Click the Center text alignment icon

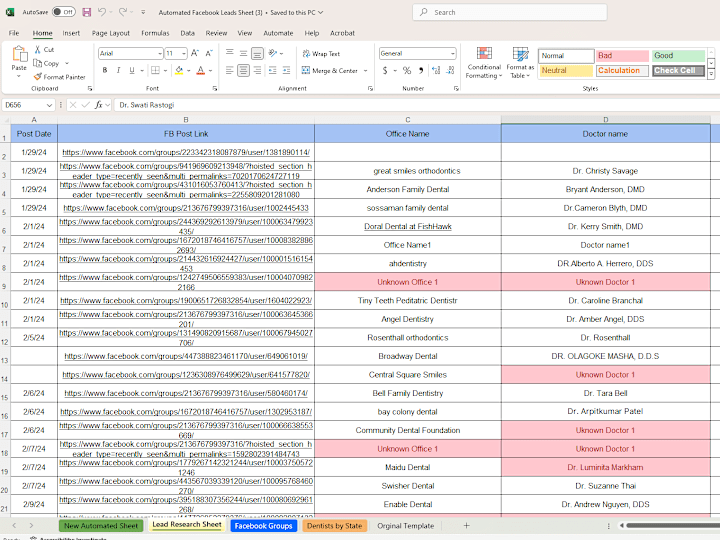[x=243, y=70]
